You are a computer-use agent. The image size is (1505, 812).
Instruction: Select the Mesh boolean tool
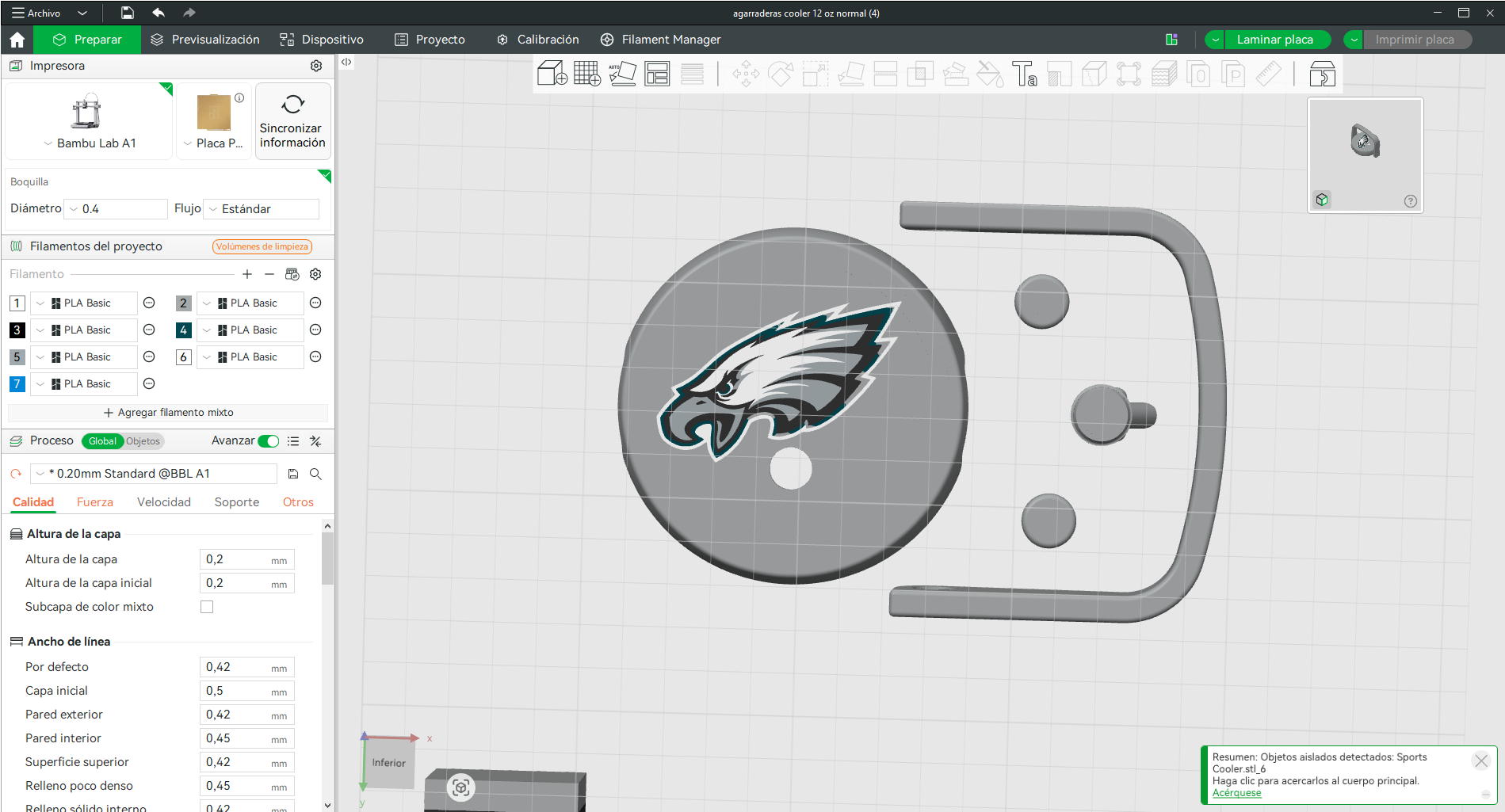(920, 74)
